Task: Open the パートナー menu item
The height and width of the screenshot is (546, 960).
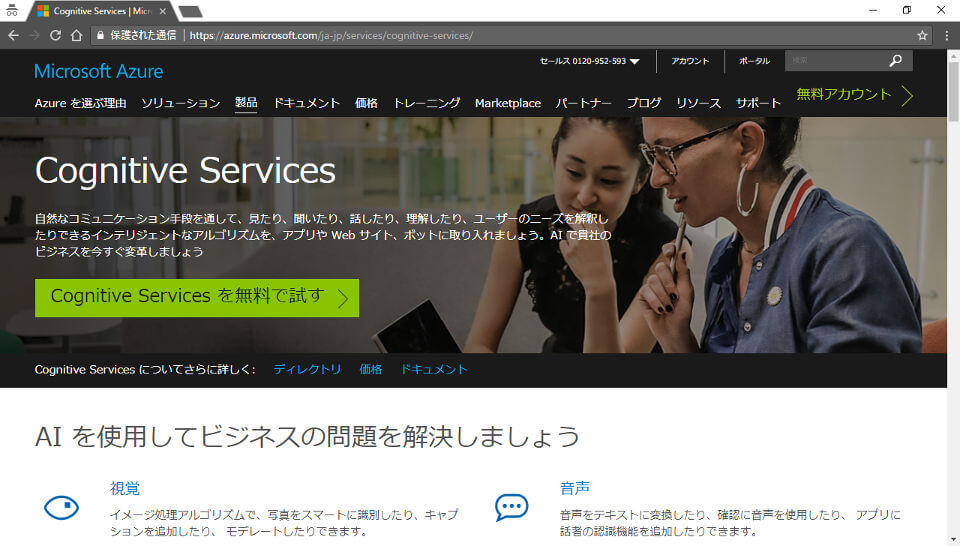Action: pyautogui.click(x=583, y=103)
